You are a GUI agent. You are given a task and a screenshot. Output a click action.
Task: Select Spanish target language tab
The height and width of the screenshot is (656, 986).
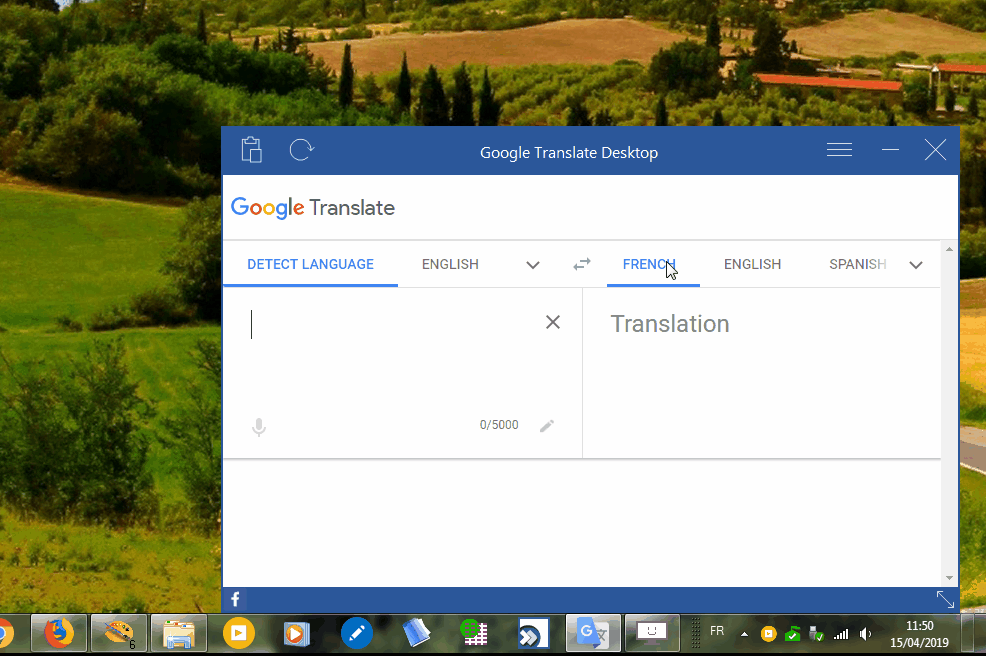858,264
